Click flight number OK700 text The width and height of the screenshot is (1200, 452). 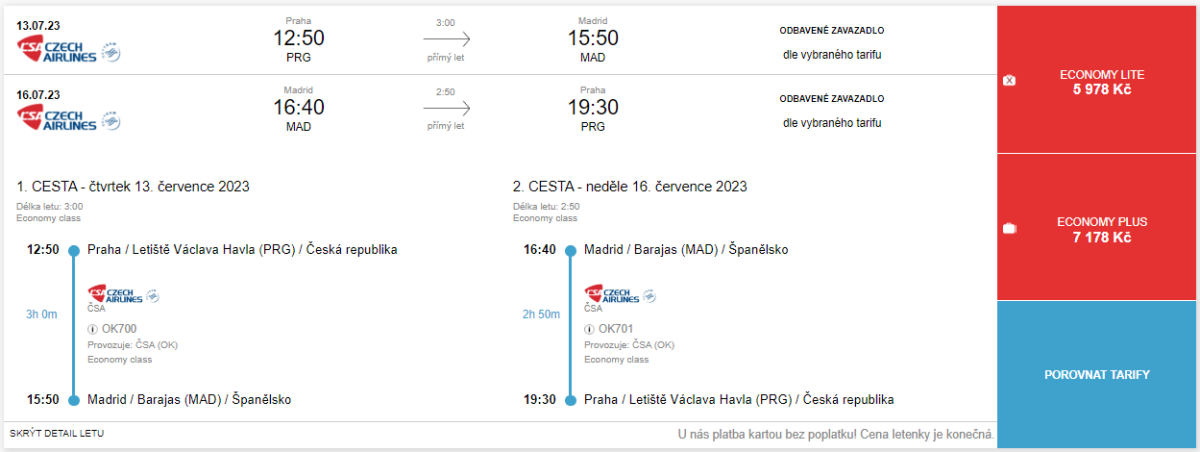(119, 329)
